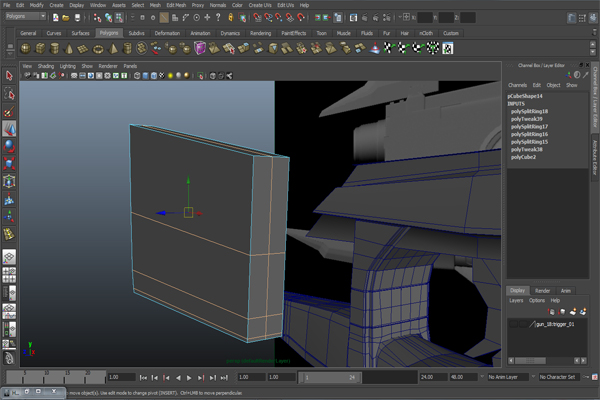
Task: Toggle the yellow Use All Lights viewport option
Action: pyautogui.click(x=170, y=76)
